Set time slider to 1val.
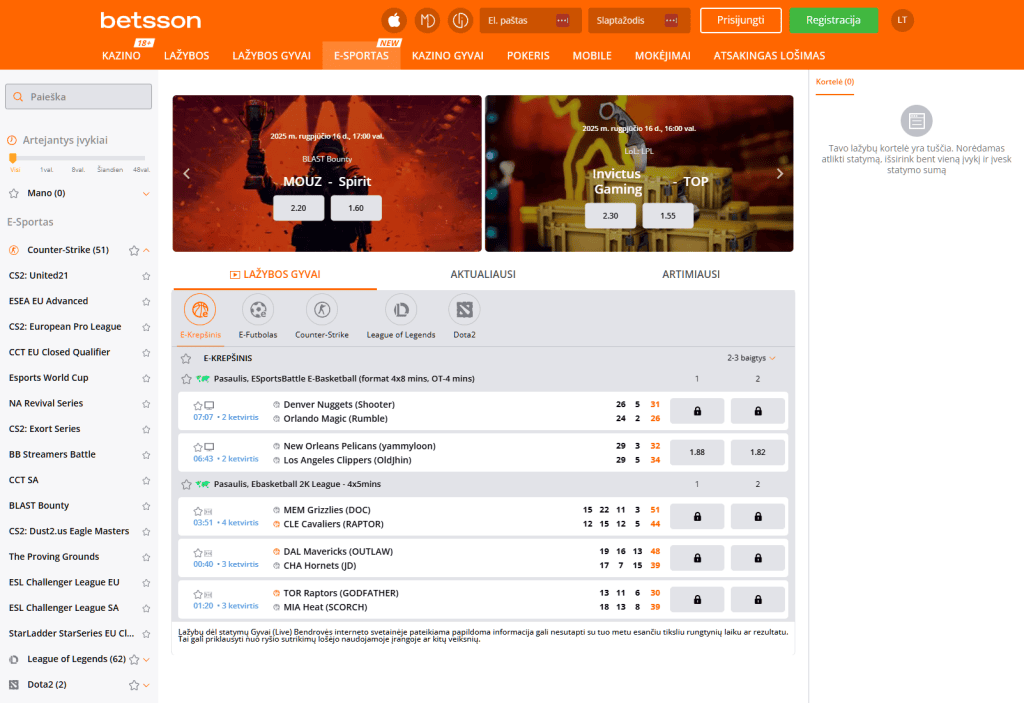The image size is (1024, 703). (46, 170)
